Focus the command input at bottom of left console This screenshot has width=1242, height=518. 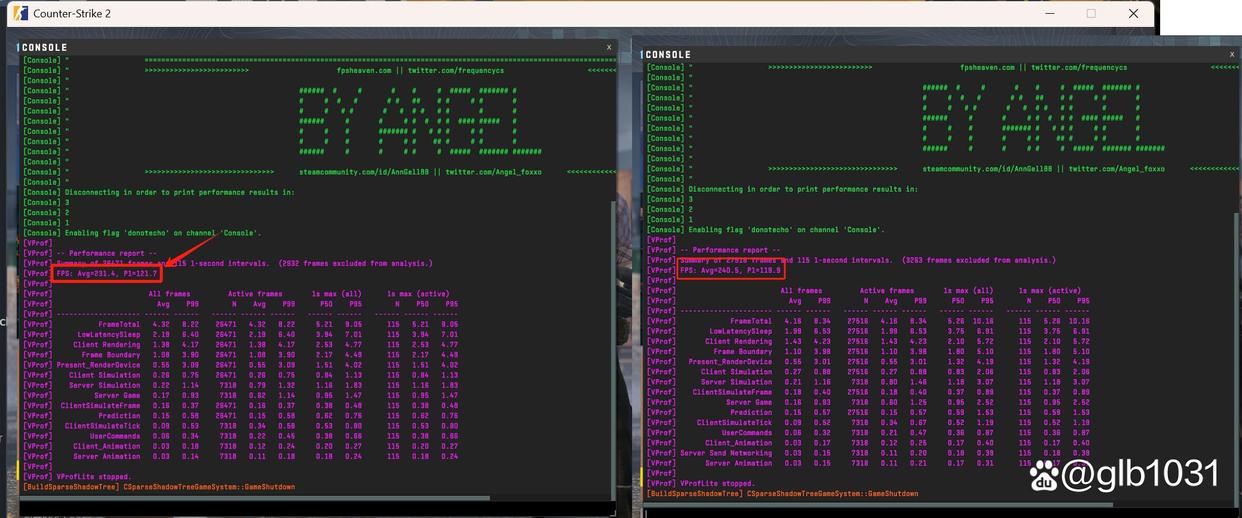(x=316, y=509)
